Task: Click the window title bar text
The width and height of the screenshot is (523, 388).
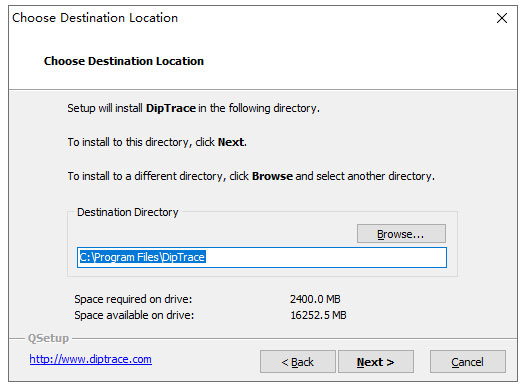Action: 95,18
